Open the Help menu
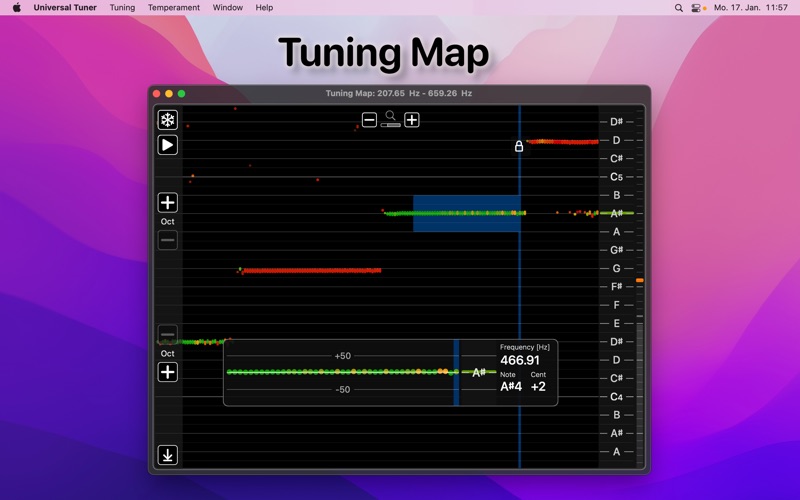This screenshot has height=500, width=800. pyautogui.click(x=264, y=8)
